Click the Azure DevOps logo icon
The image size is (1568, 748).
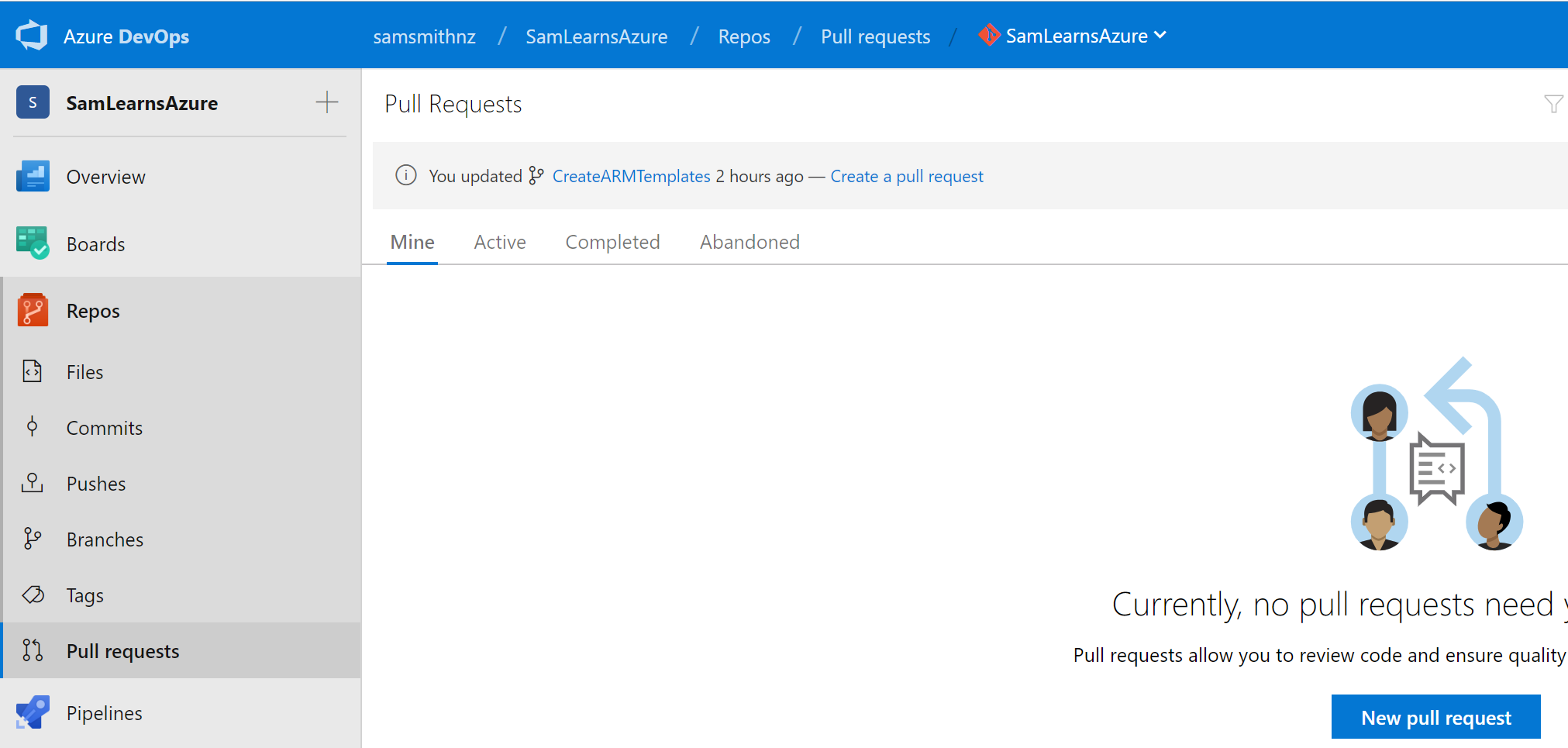[x=32, y=36]
